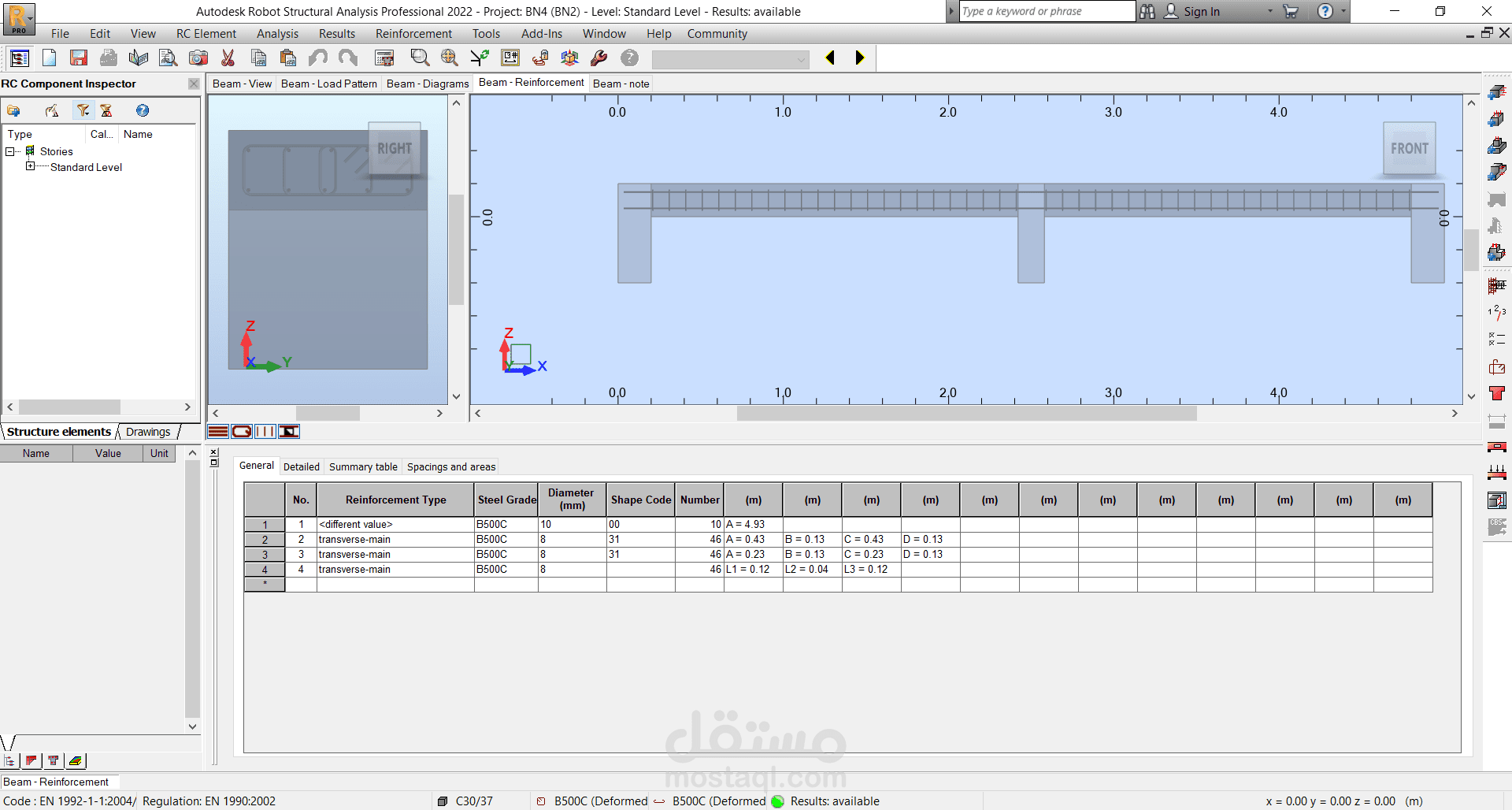1512x810 pixels.
Task: Click the FRONT view cube face
Action: point(1409,148)
